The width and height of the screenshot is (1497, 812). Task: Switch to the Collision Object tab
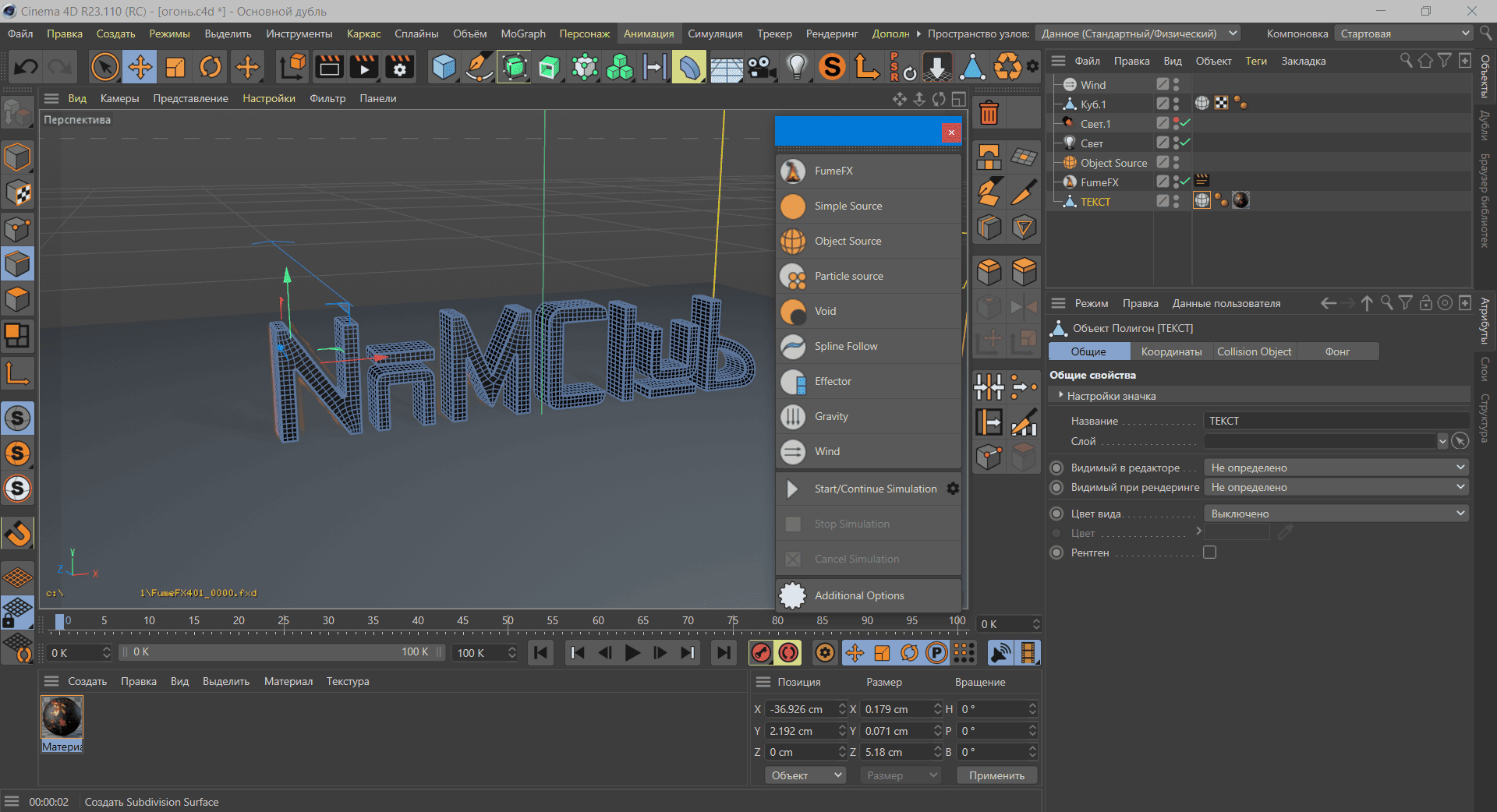pyautogui.click(x=1254, y=351)
